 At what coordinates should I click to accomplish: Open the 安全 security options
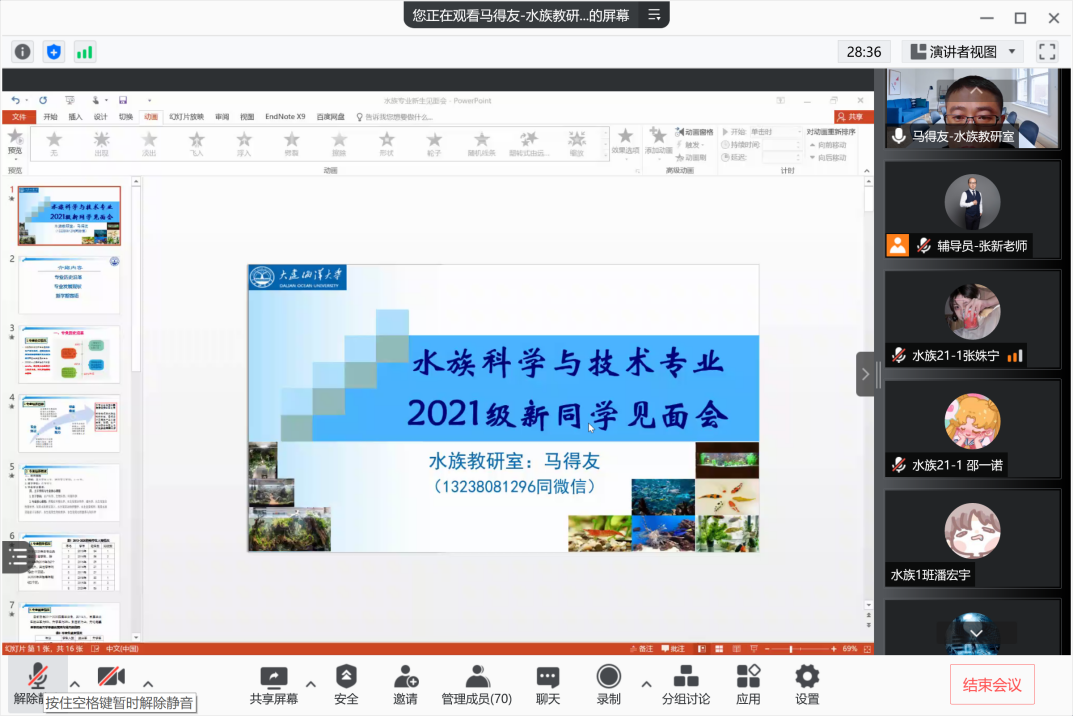[x=346, y=684]
